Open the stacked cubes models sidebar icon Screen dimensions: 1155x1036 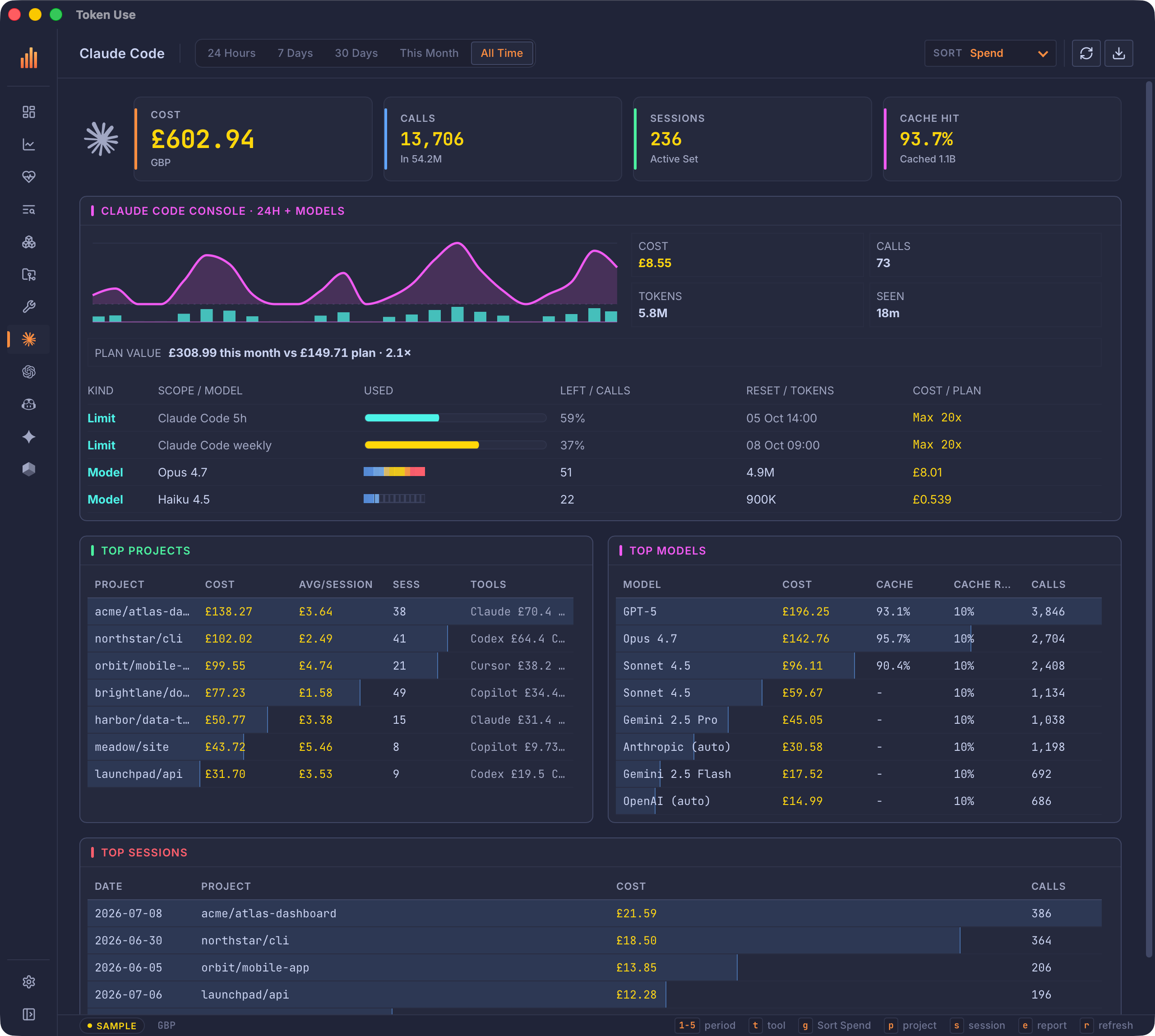tap(28, 242)
